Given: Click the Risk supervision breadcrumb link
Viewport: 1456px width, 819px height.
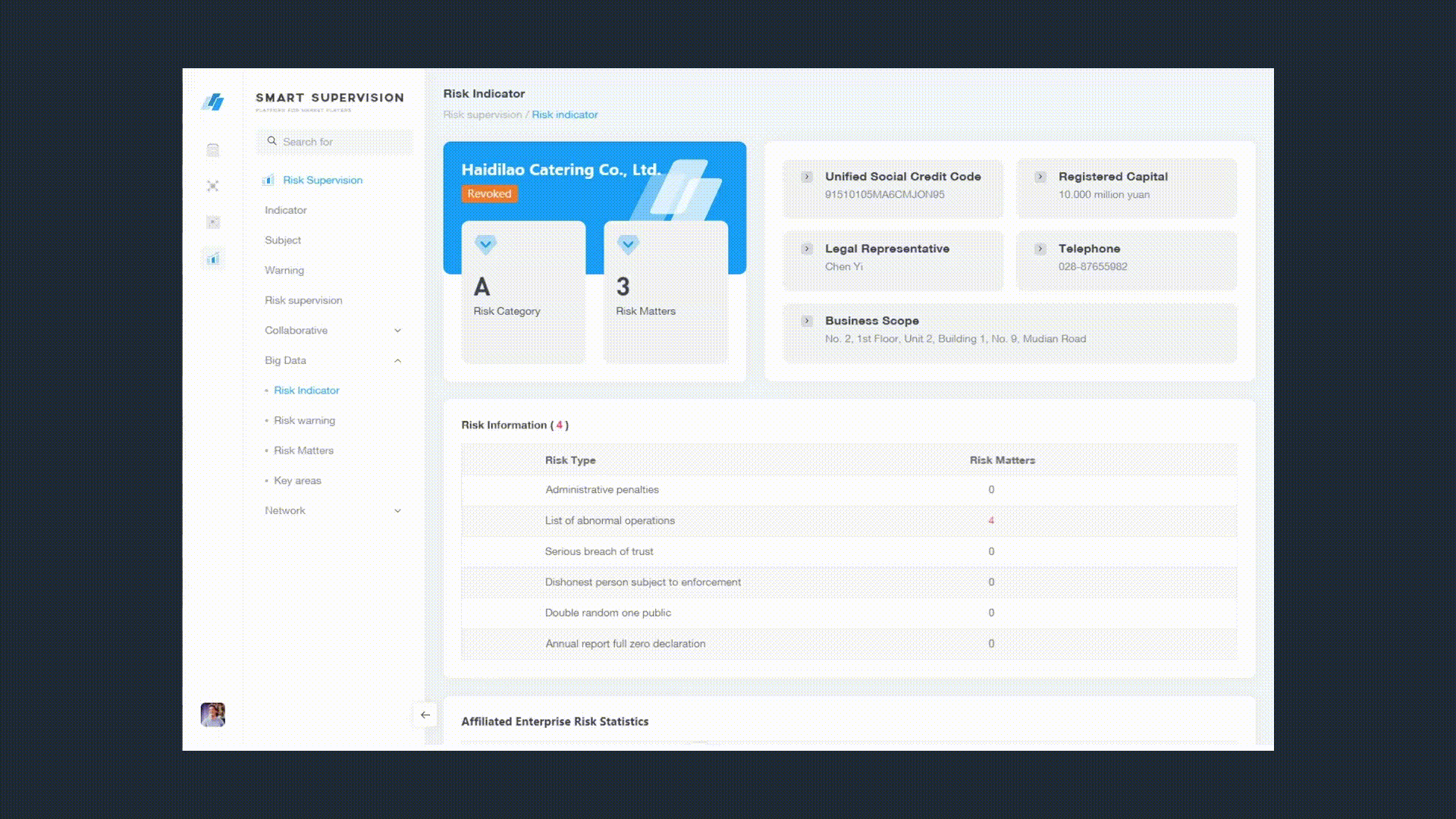Looking at the screenshot, I should [x=482, y=115].
